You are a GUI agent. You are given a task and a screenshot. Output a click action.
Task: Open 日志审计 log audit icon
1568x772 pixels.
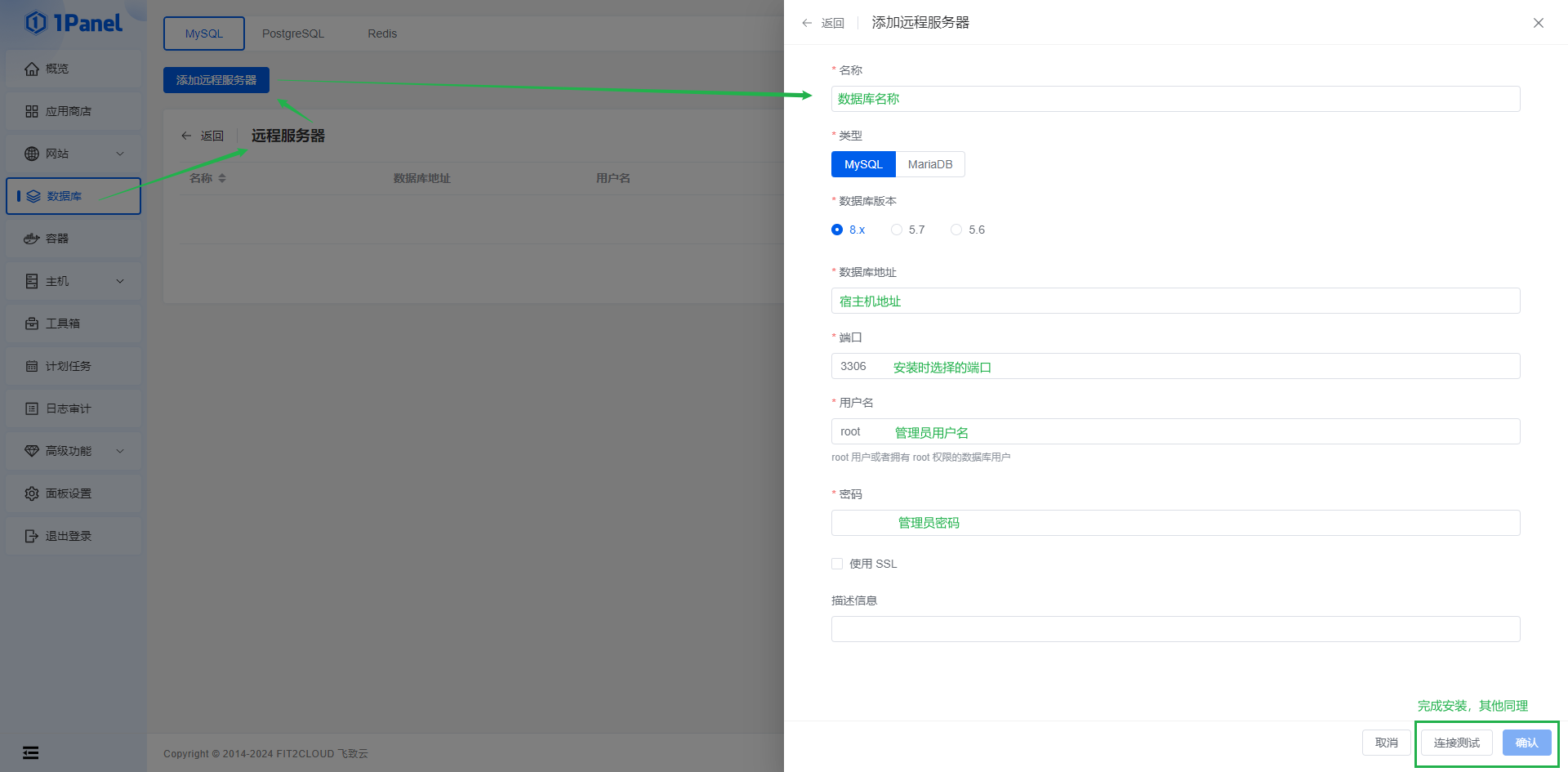click(32, 408)
